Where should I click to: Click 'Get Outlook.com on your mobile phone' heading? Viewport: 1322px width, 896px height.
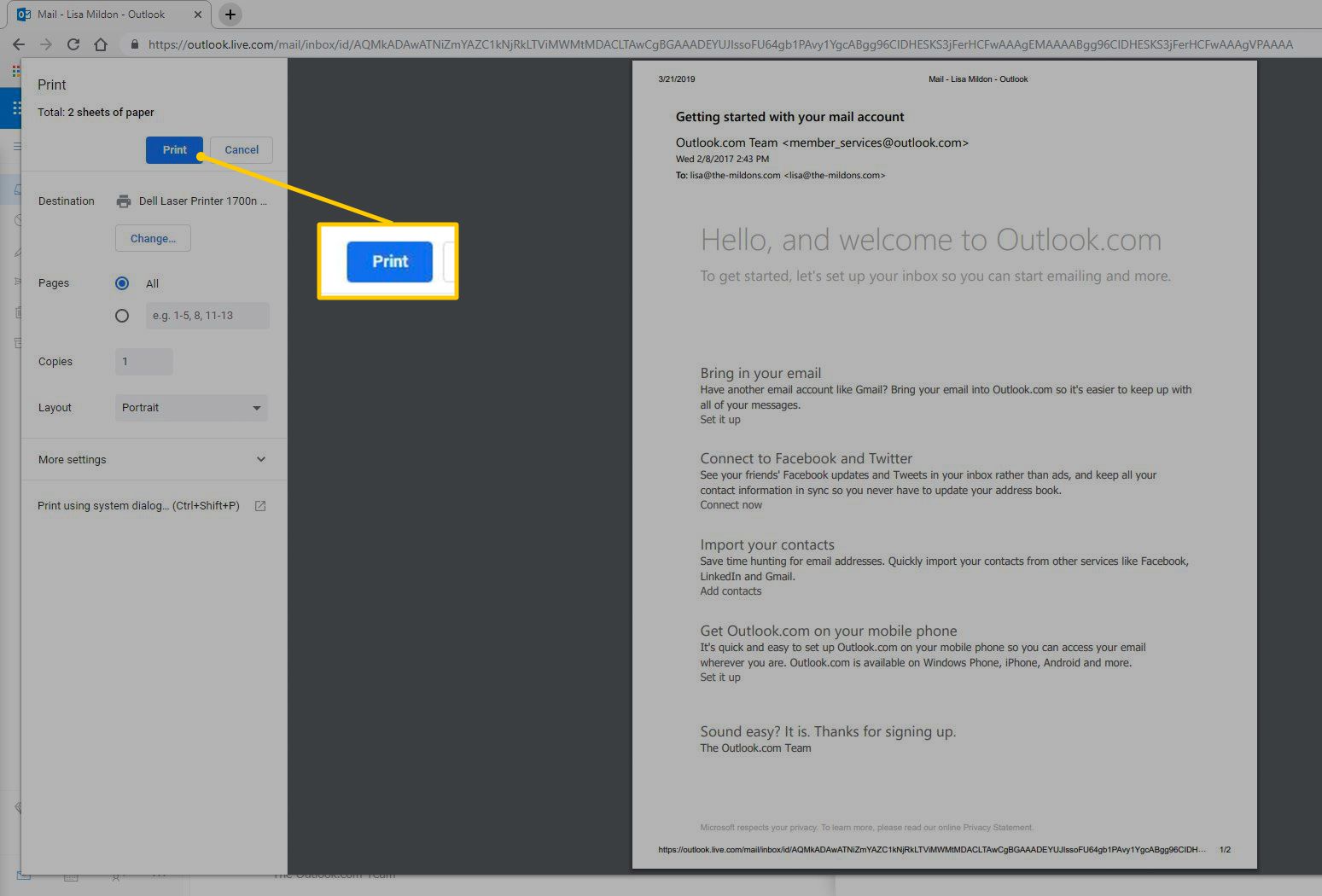point(829,631)
